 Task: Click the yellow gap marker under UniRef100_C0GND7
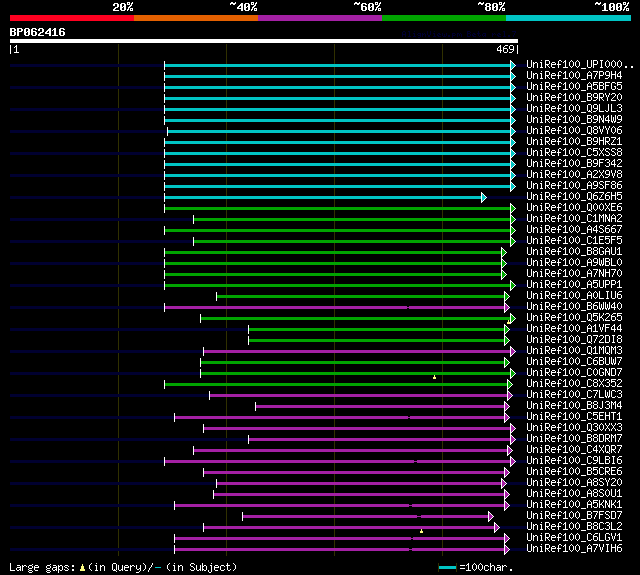pyautogui.click(x=434, y=377)
